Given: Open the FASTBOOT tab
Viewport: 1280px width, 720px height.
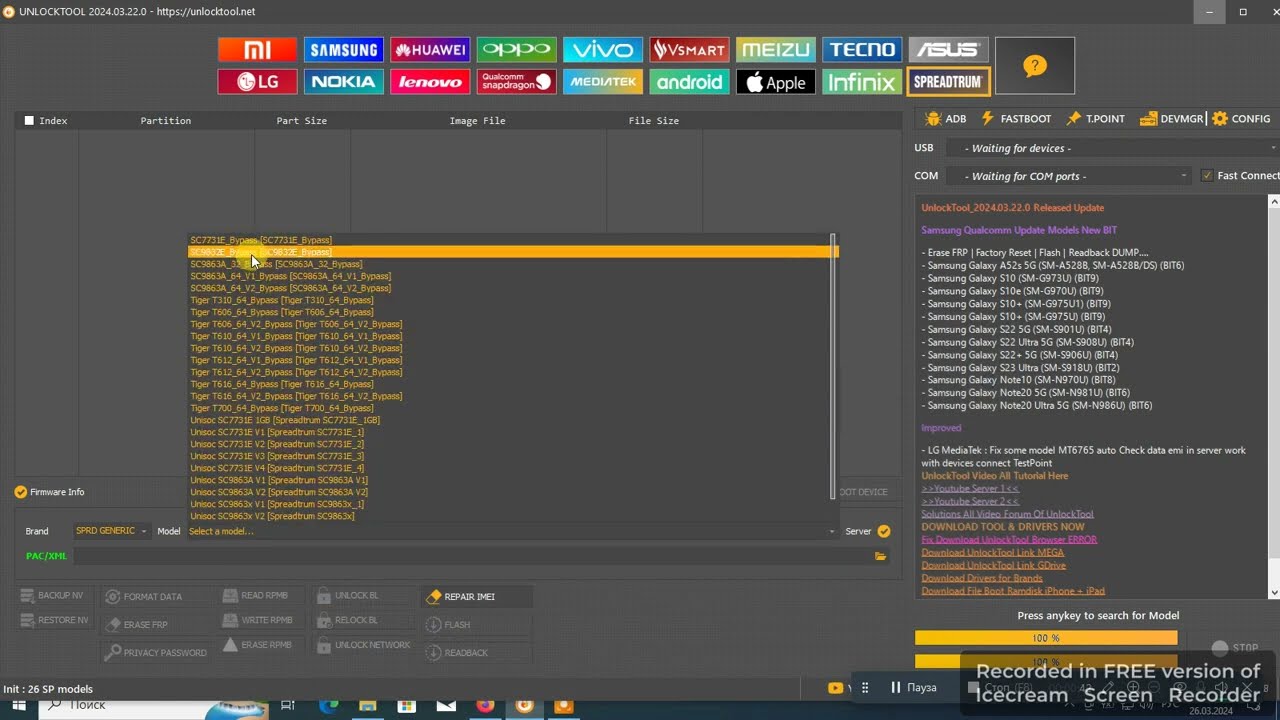Looking at the screenshot, I should pyautogui.click(x=1016, y=119).
